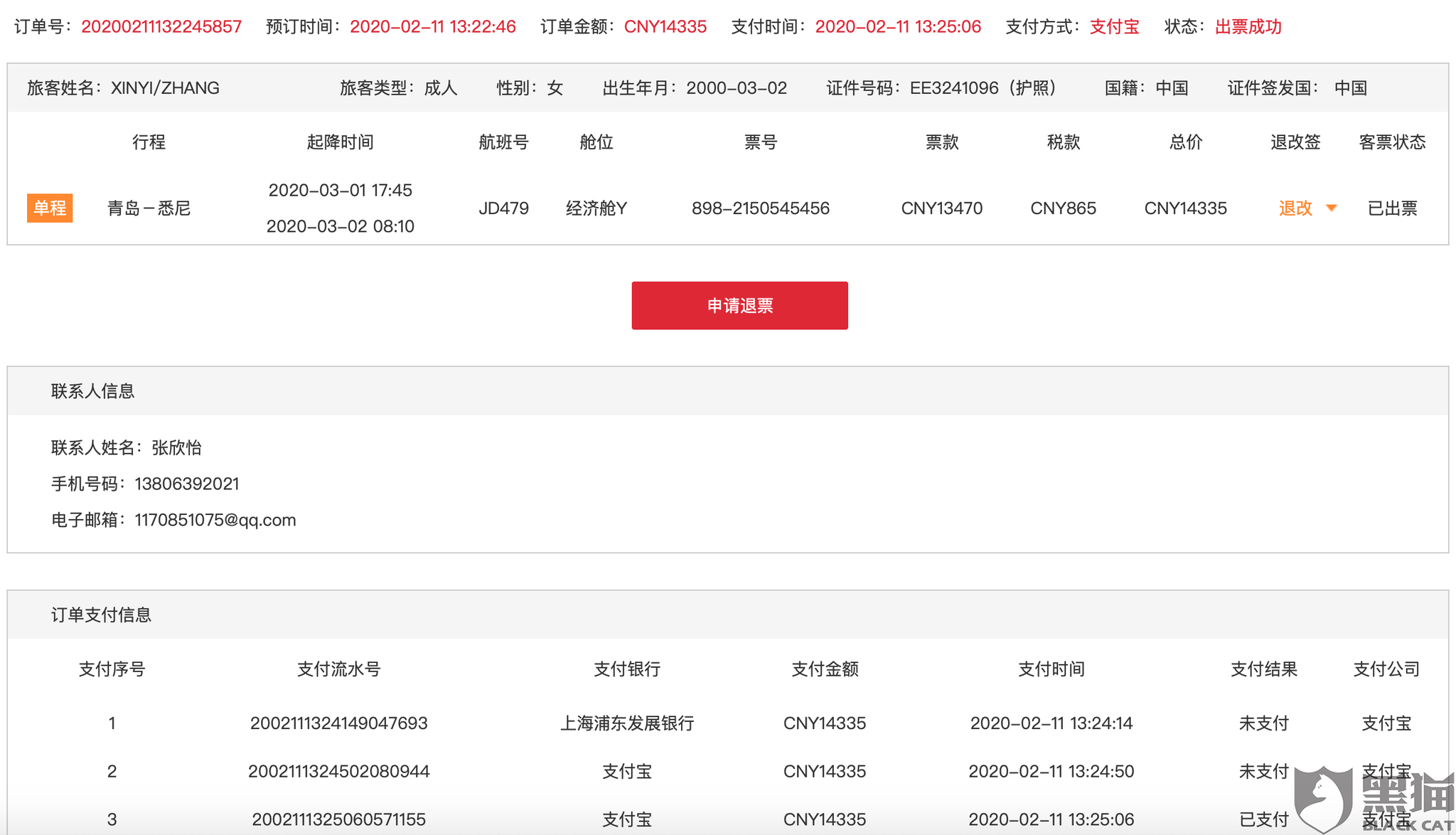The image size is (1456, 835).
Task: Open the orange 退改 link
Action: tap(1295, 208)
